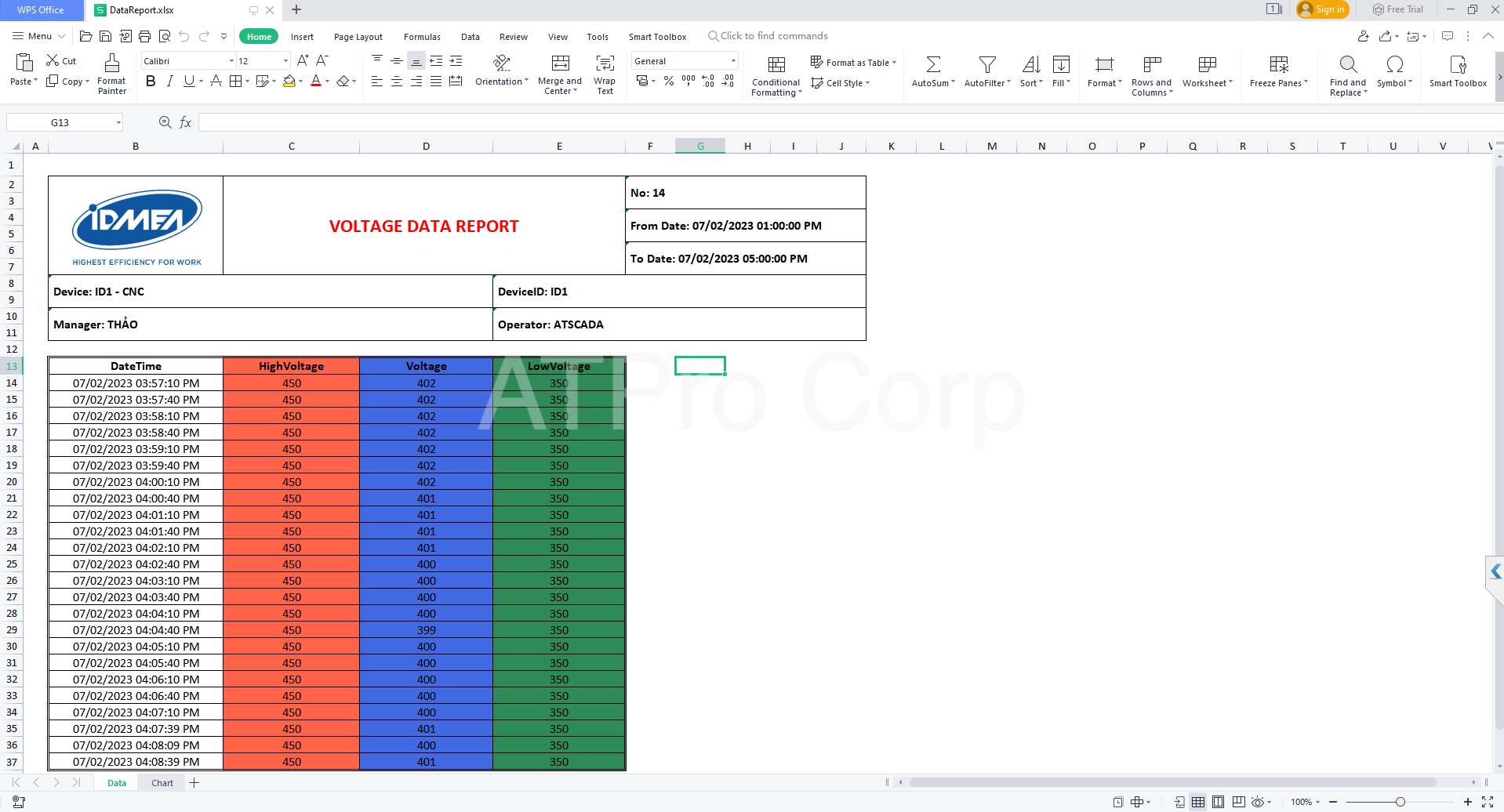Click the Symbol omega icon

[1394, 64]
